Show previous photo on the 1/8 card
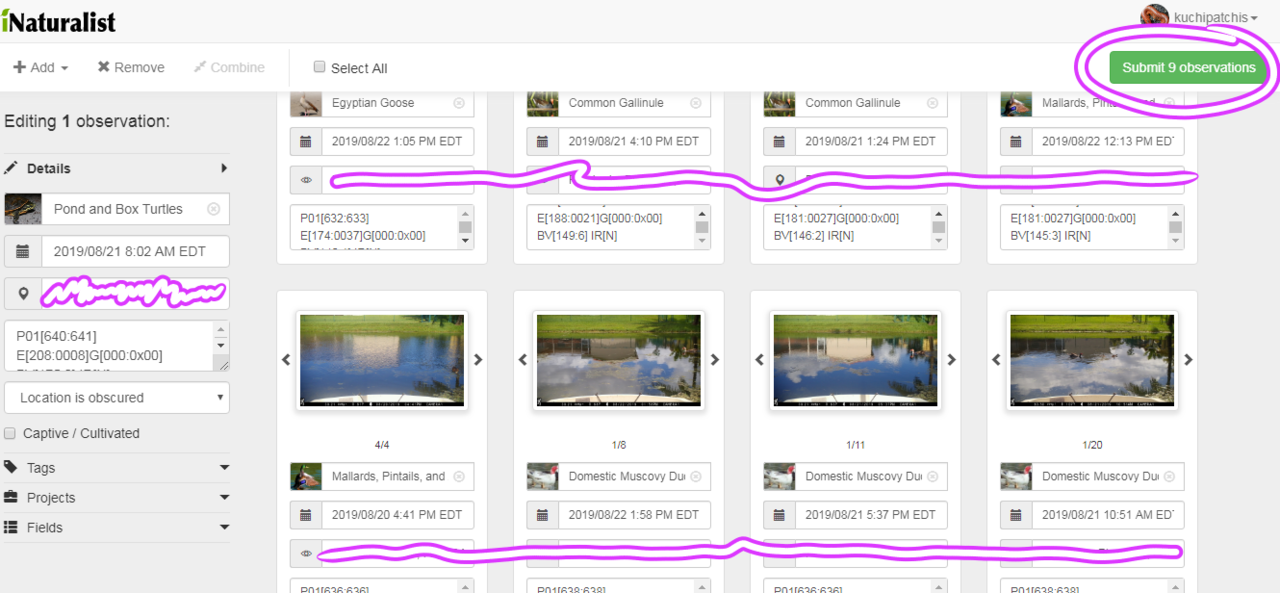 pyautogui.click(x=522, y=360)
